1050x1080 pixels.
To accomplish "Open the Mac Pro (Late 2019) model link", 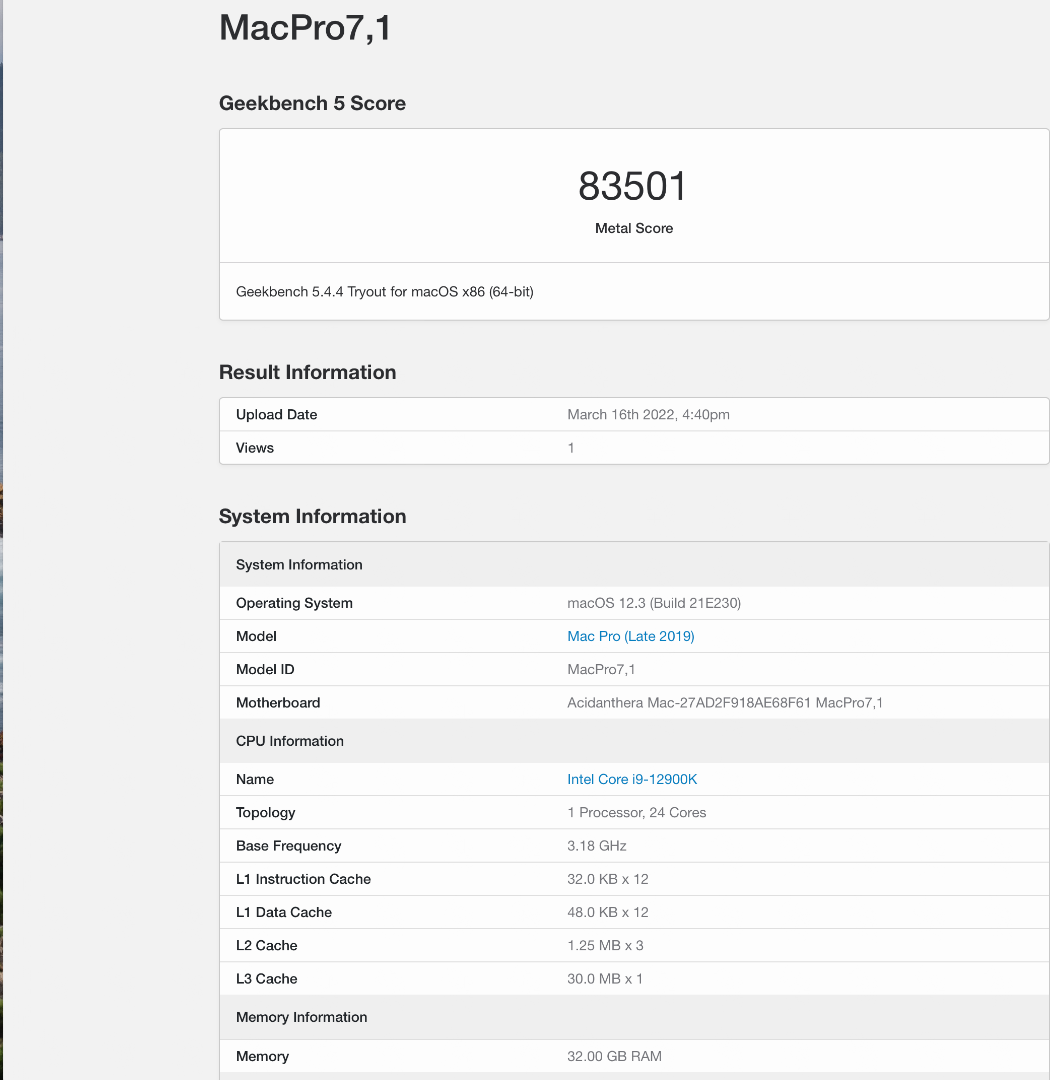I will (630, 636).
